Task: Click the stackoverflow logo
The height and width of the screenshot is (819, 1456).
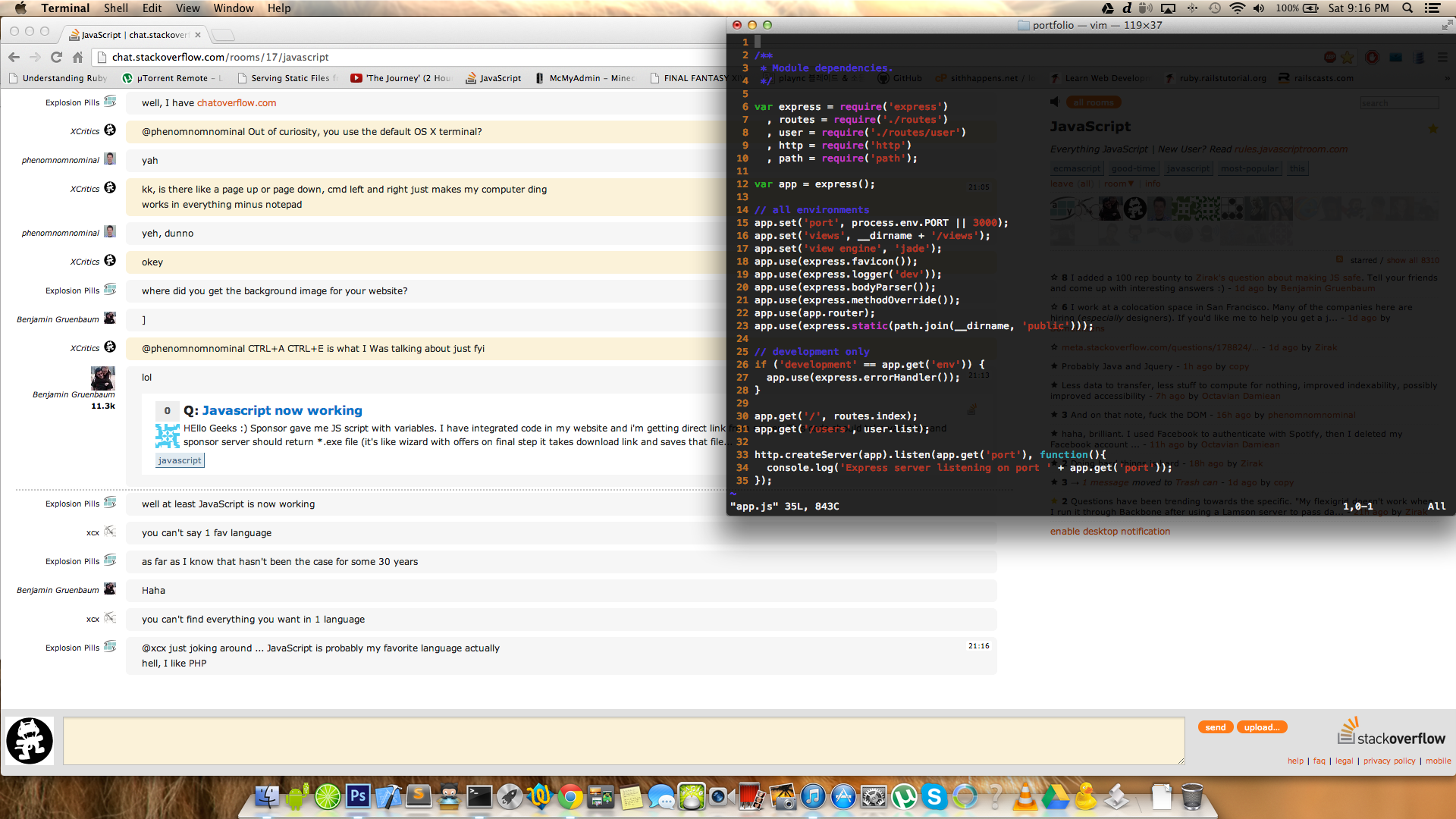Action: 1391,732
